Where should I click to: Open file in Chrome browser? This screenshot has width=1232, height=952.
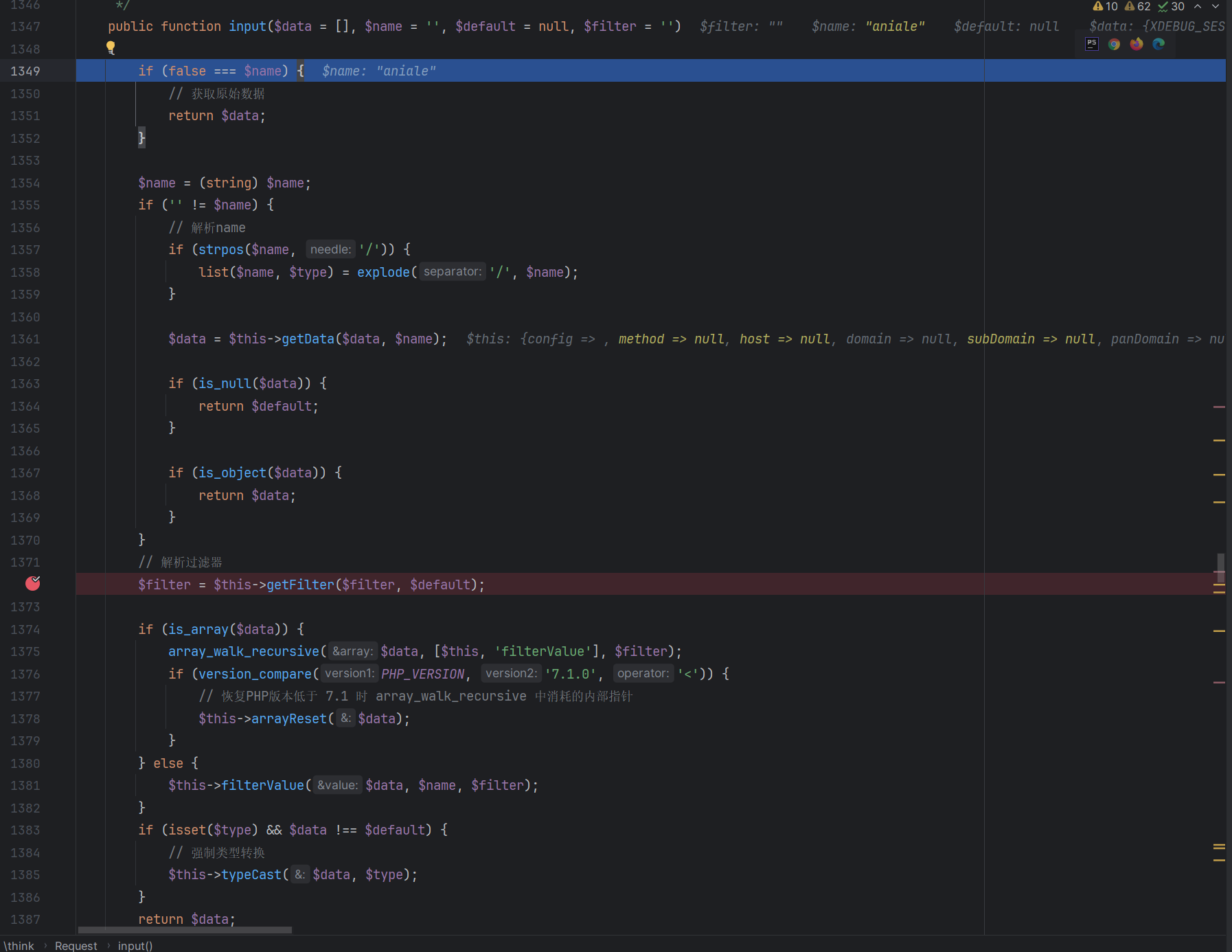1114,44
